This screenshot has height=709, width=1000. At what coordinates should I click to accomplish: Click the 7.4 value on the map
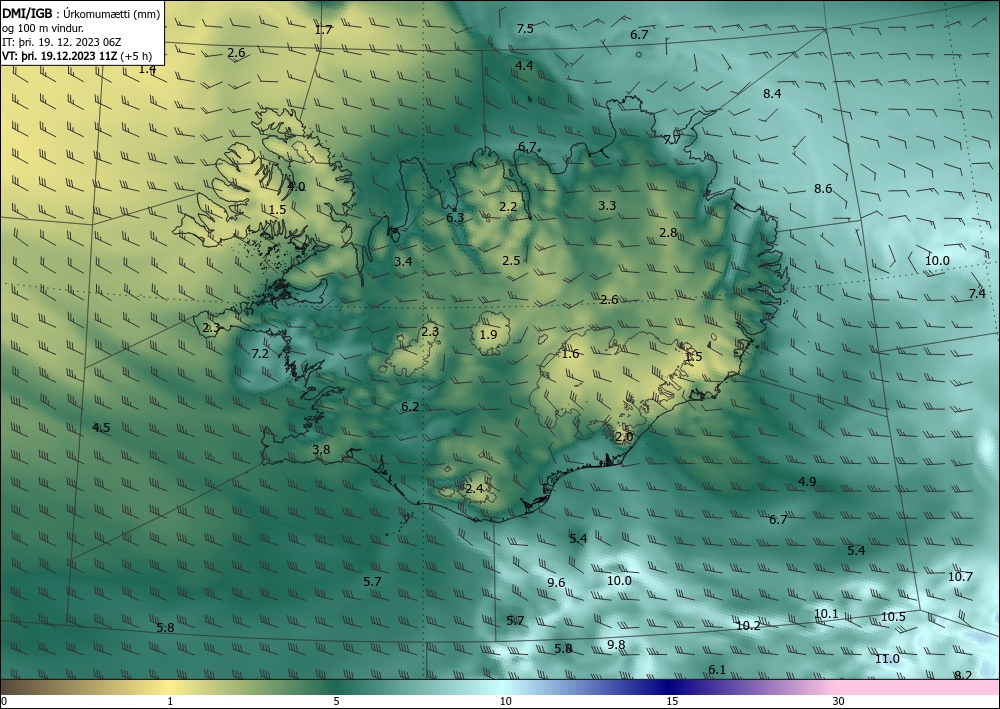[x=977, y=293]
